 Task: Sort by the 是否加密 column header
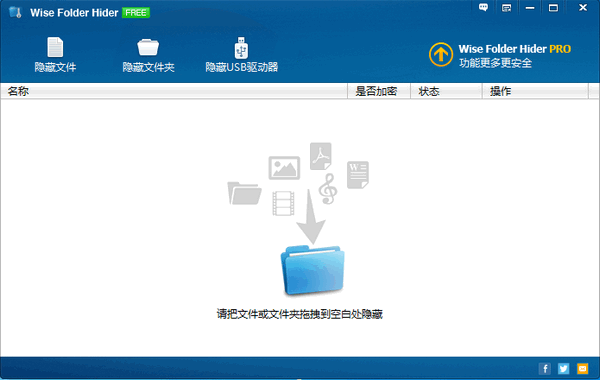pos(379,91)
